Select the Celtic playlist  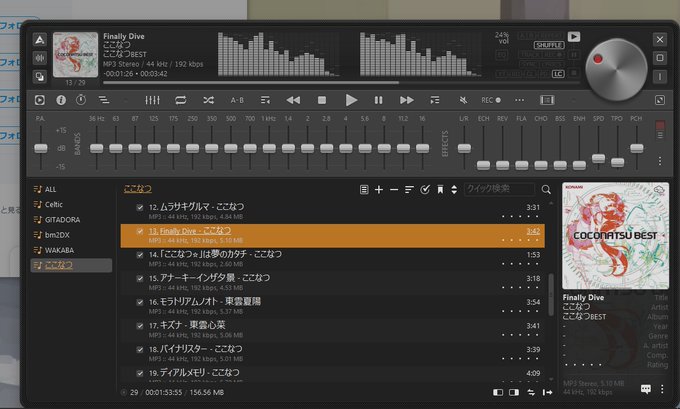tap(72, 204)
